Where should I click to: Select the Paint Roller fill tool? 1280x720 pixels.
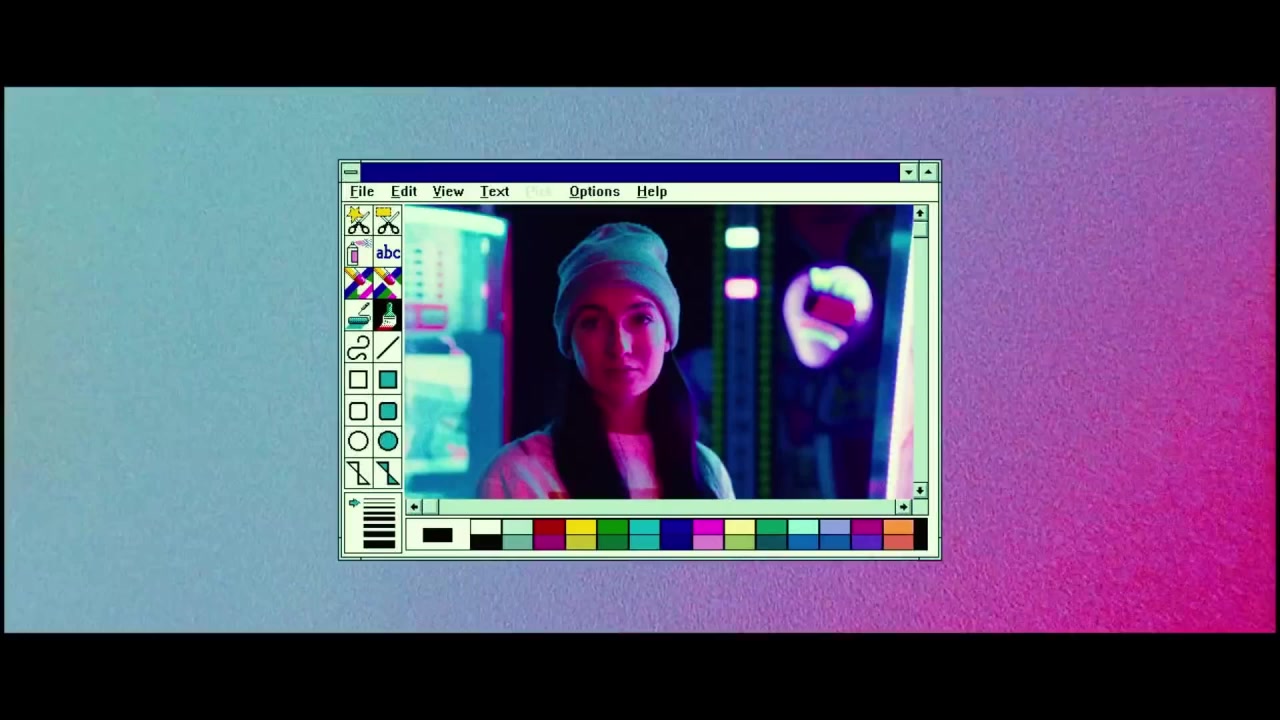click(x=358, y=316)
